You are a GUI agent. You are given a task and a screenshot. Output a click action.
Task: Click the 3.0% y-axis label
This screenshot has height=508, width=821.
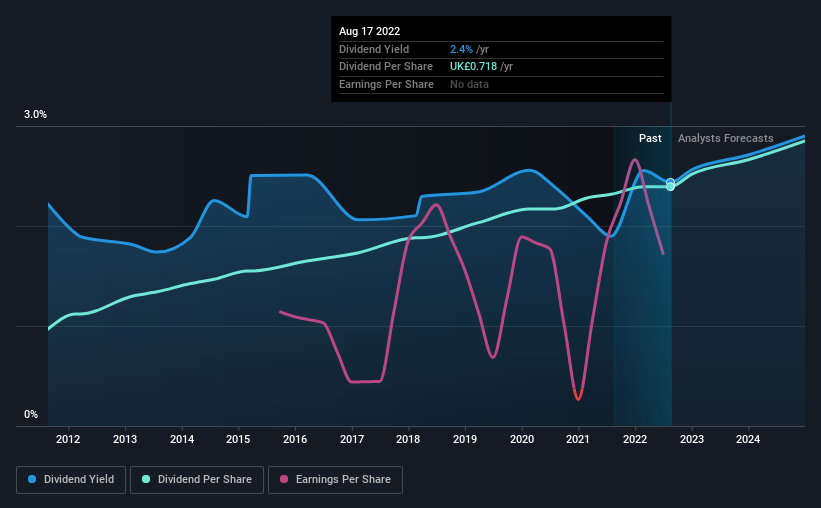click(x=35, y=115)
